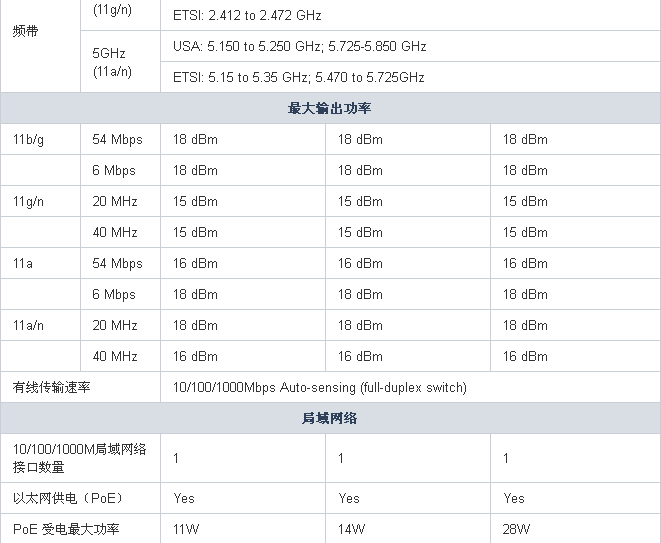Click the 11W power value cell
The width and height of the screenshot is (661, 543).
point(243,529)
